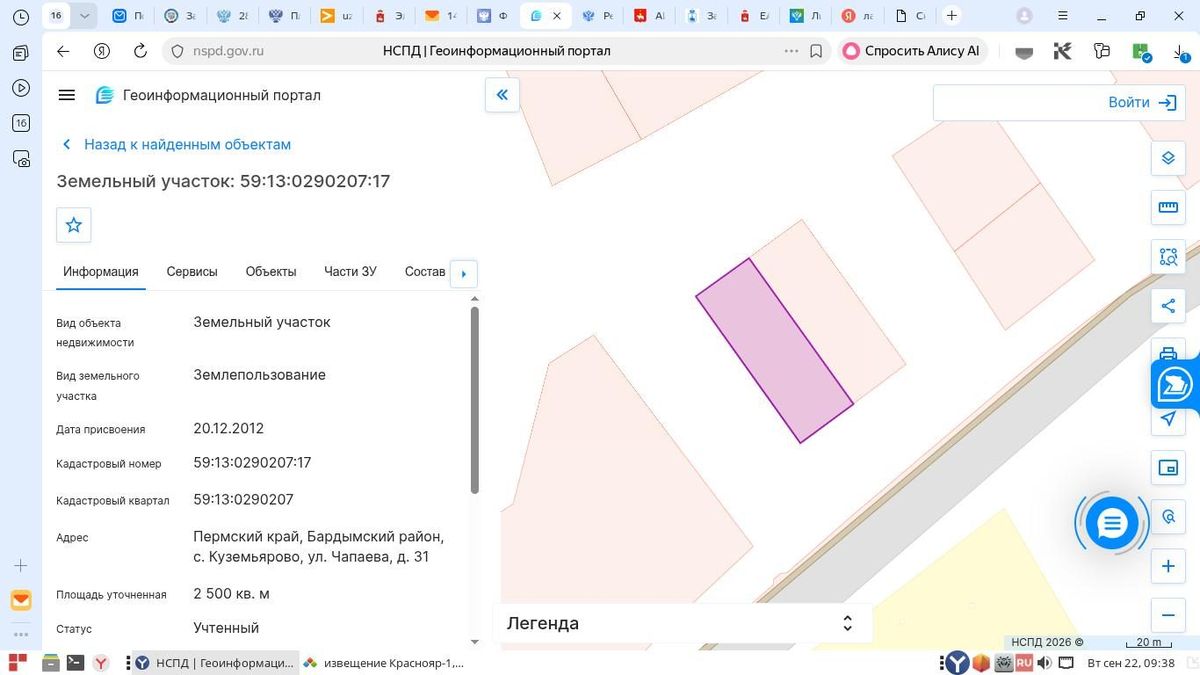
Task: Collapse the side panel with double-chevron button
Action: tap(502, 95)
